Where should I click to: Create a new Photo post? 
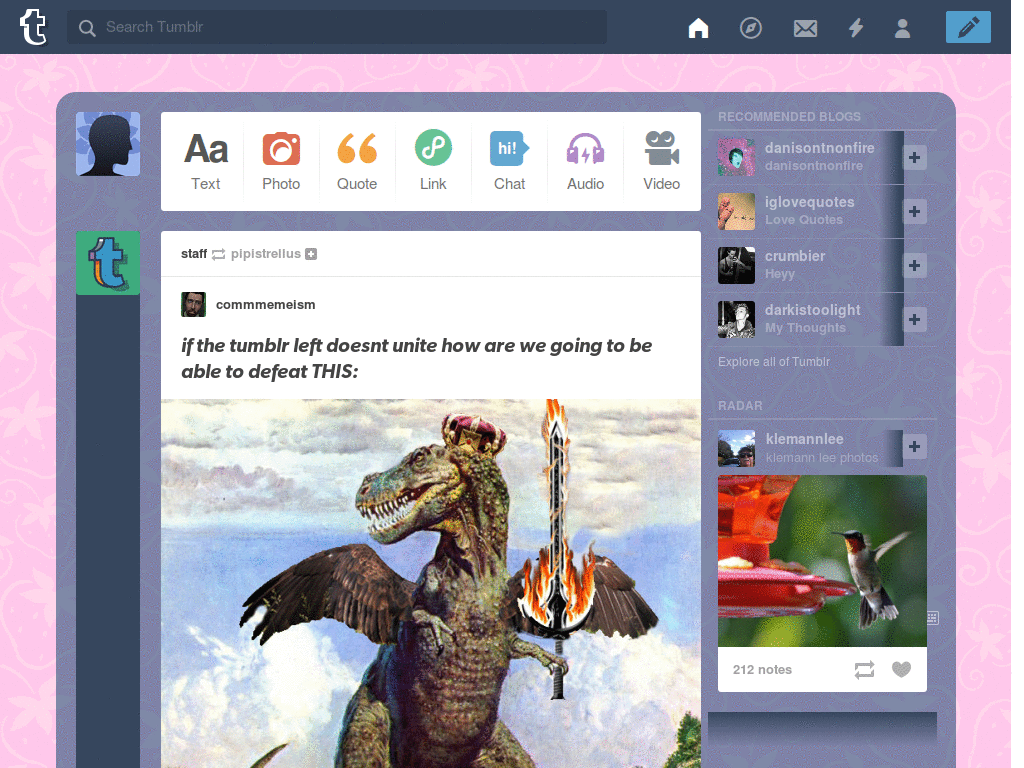tap(281, 161)
